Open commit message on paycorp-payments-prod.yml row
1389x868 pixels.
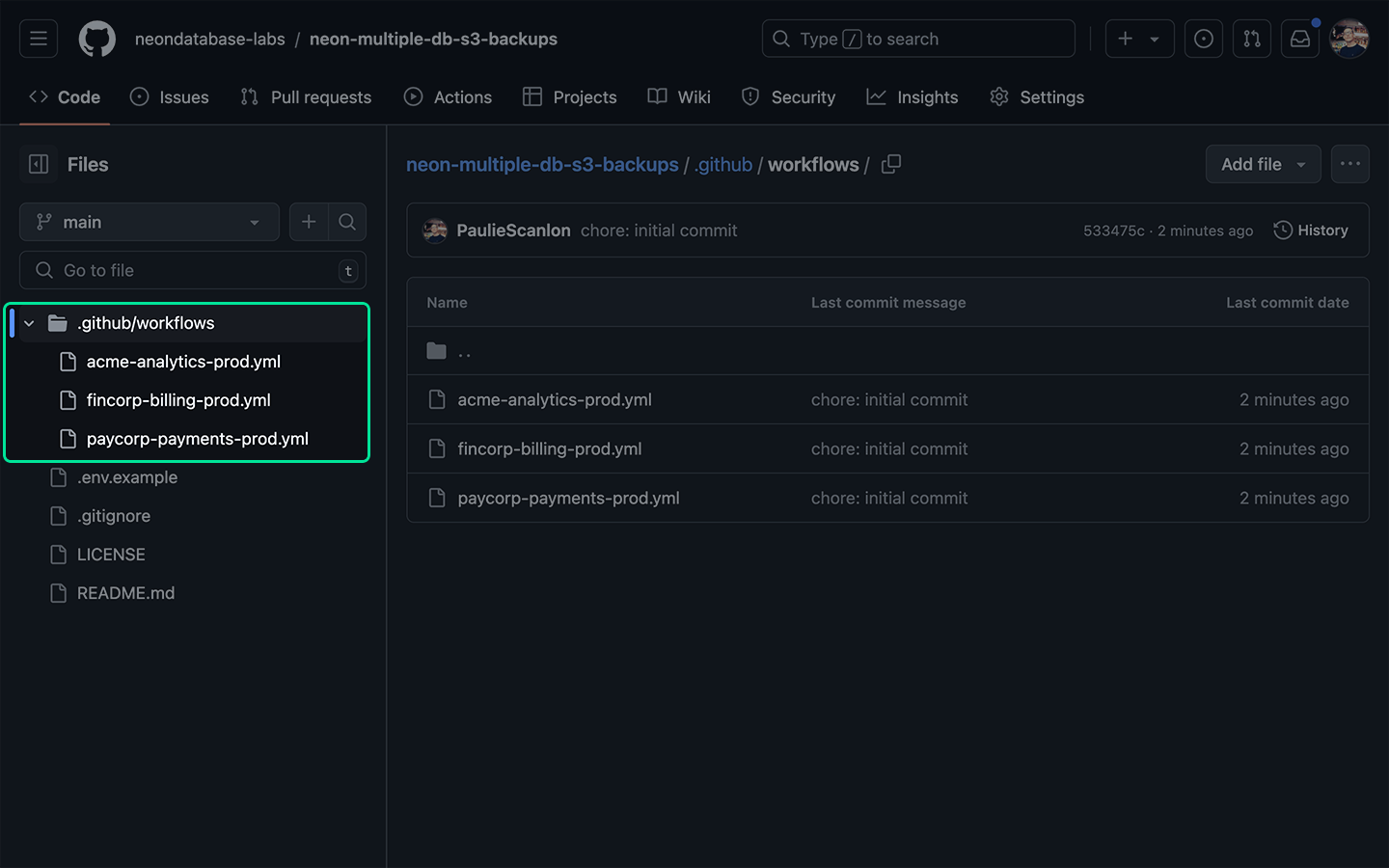point(889,498)
